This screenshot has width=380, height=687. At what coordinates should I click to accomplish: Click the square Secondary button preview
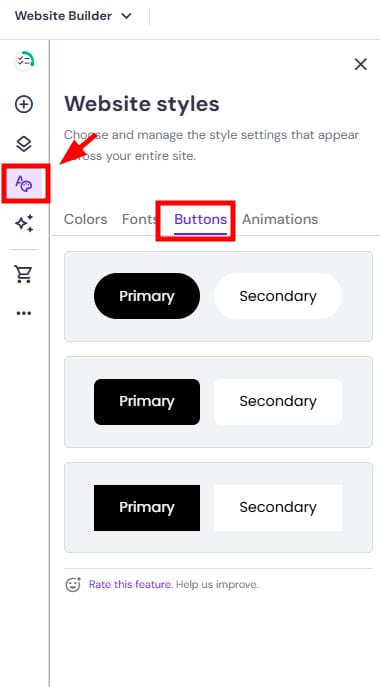(x=278, y=508)
